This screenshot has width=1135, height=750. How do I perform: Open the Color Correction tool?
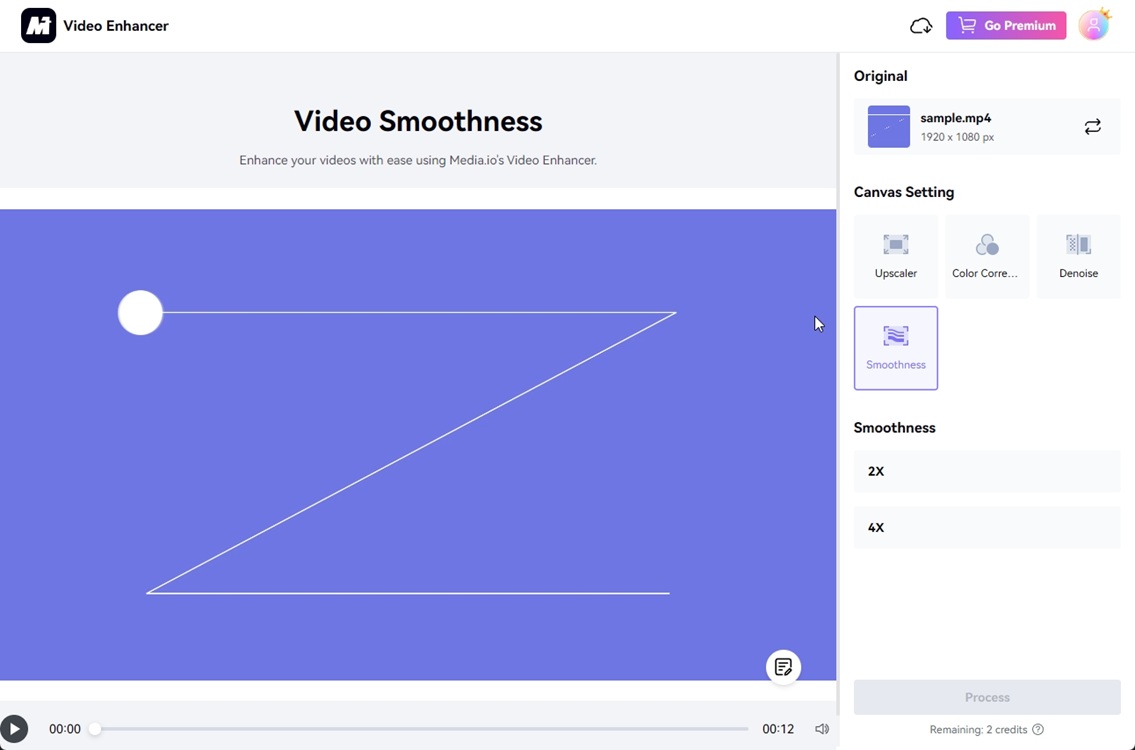tap(987, 255)
